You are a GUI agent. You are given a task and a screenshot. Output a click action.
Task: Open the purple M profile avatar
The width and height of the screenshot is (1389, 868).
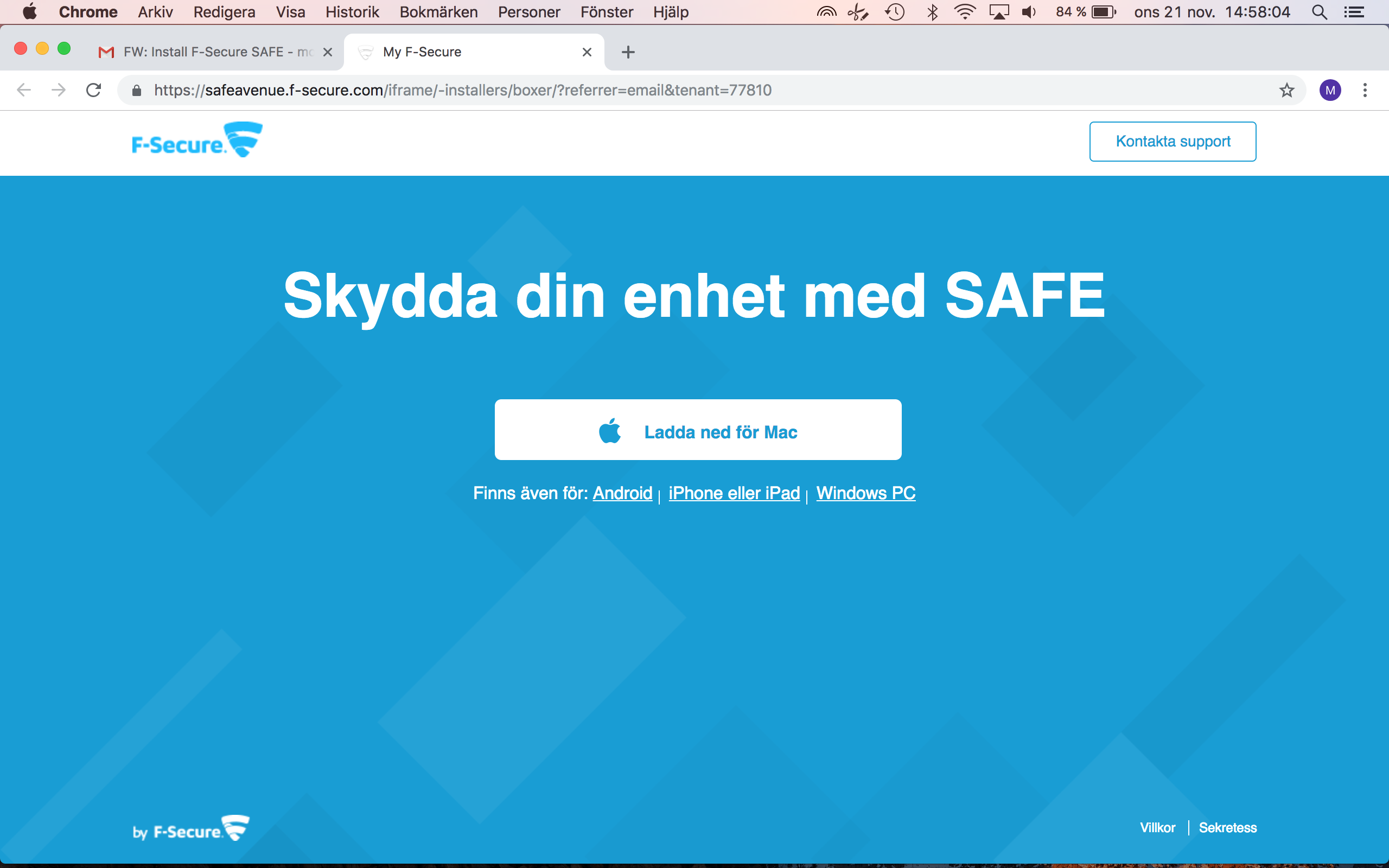pyautogui.click(x=1330, y=90)
